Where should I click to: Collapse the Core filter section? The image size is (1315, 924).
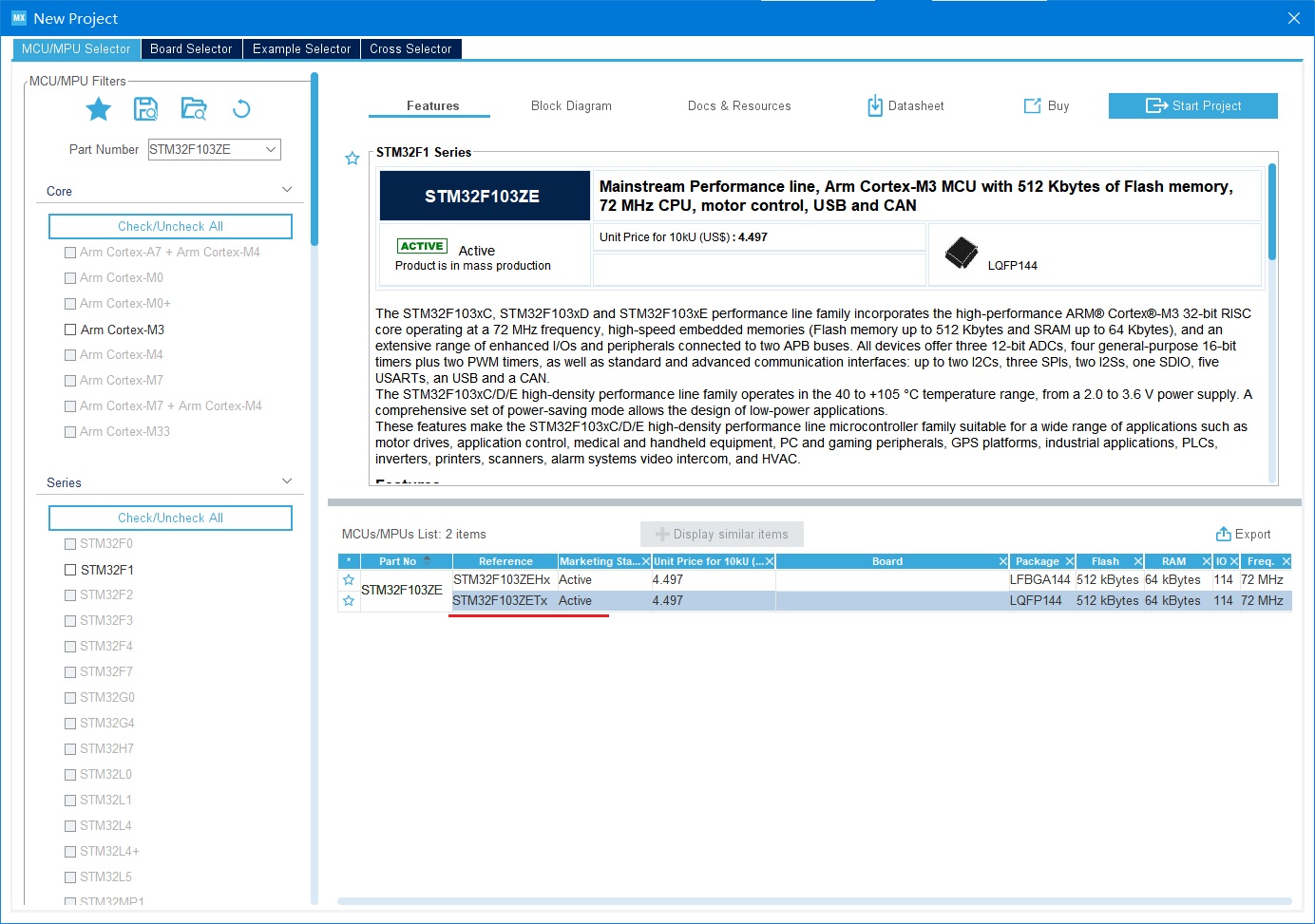coord(287,190)
